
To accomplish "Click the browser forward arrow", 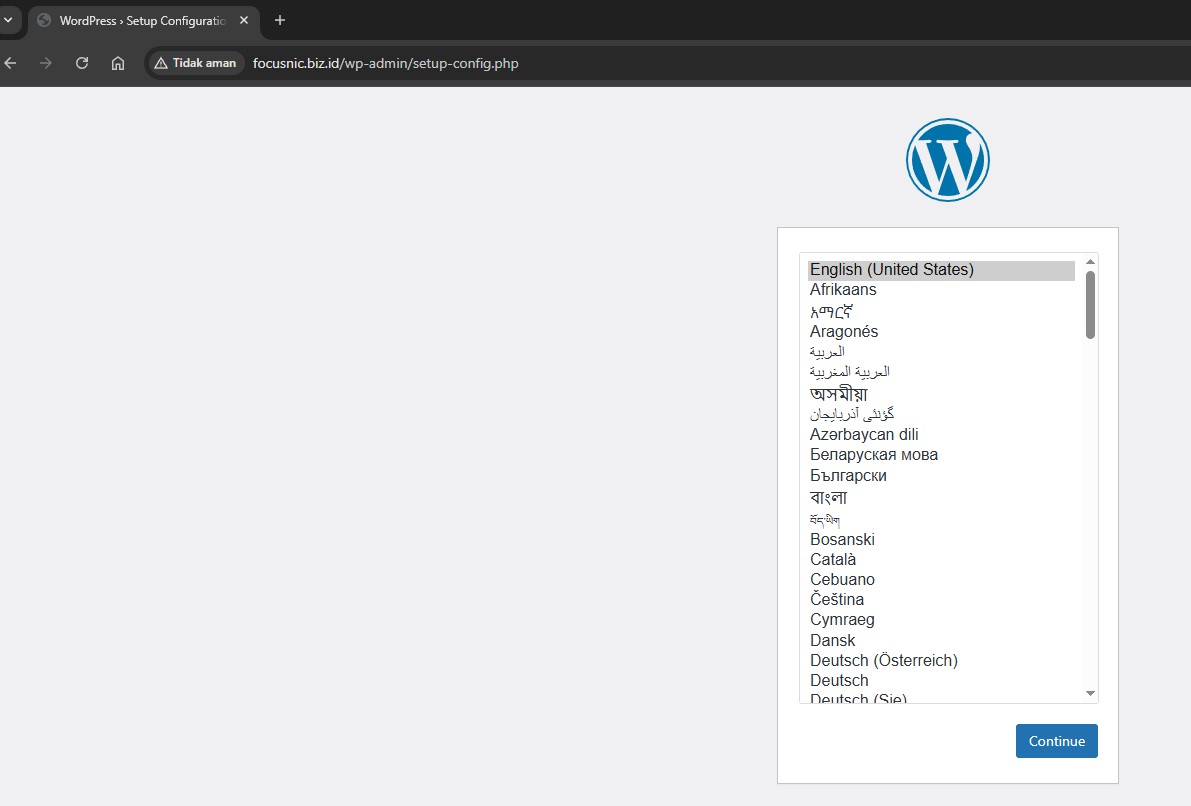I will point(46,63).
